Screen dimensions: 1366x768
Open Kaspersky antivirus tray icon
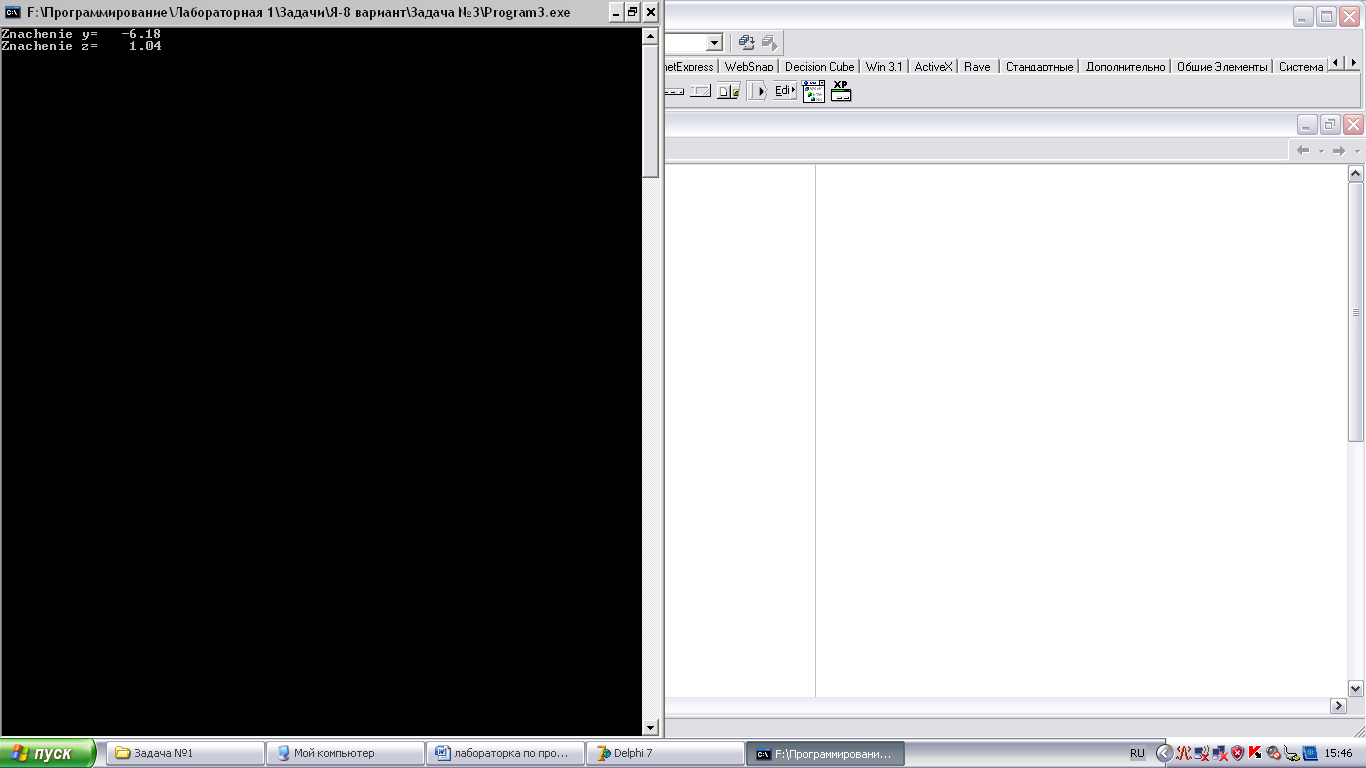coord(1256,753)
